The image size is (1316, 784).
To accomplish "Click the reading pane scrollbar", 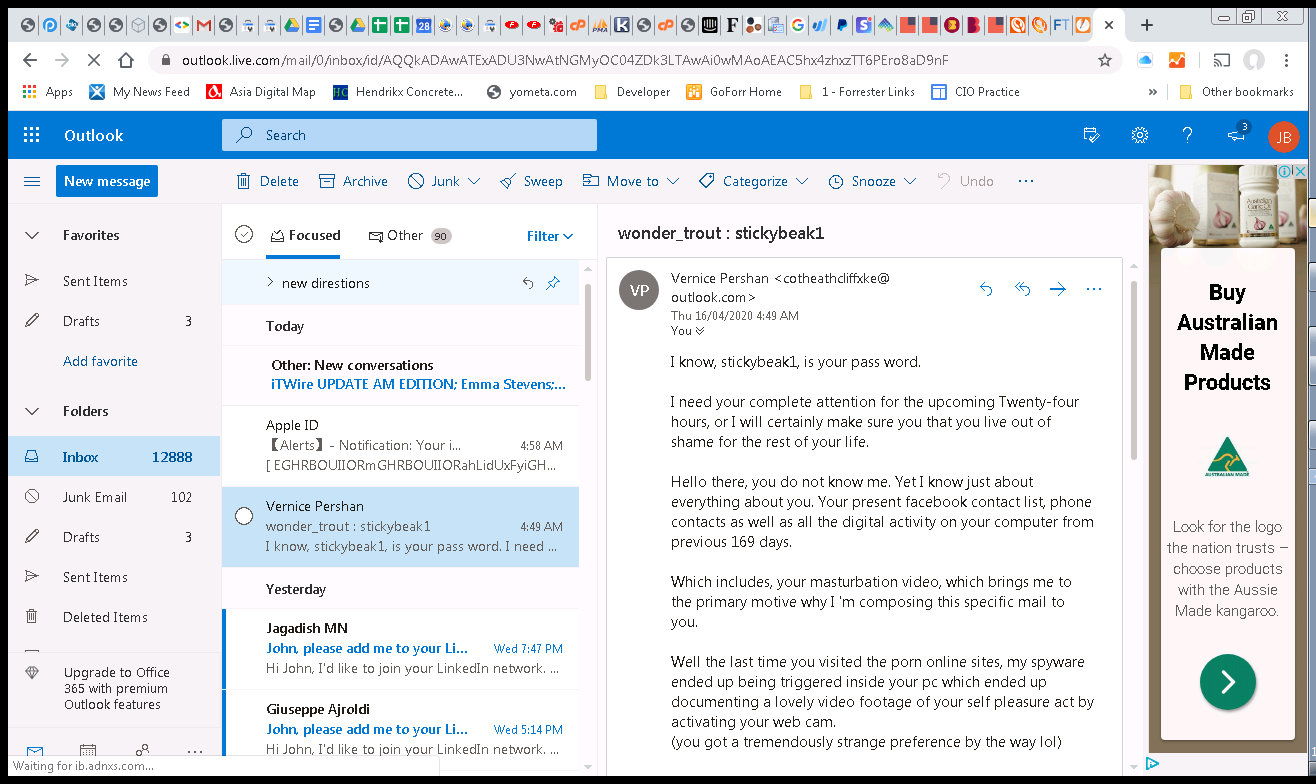I will 1133,371.
